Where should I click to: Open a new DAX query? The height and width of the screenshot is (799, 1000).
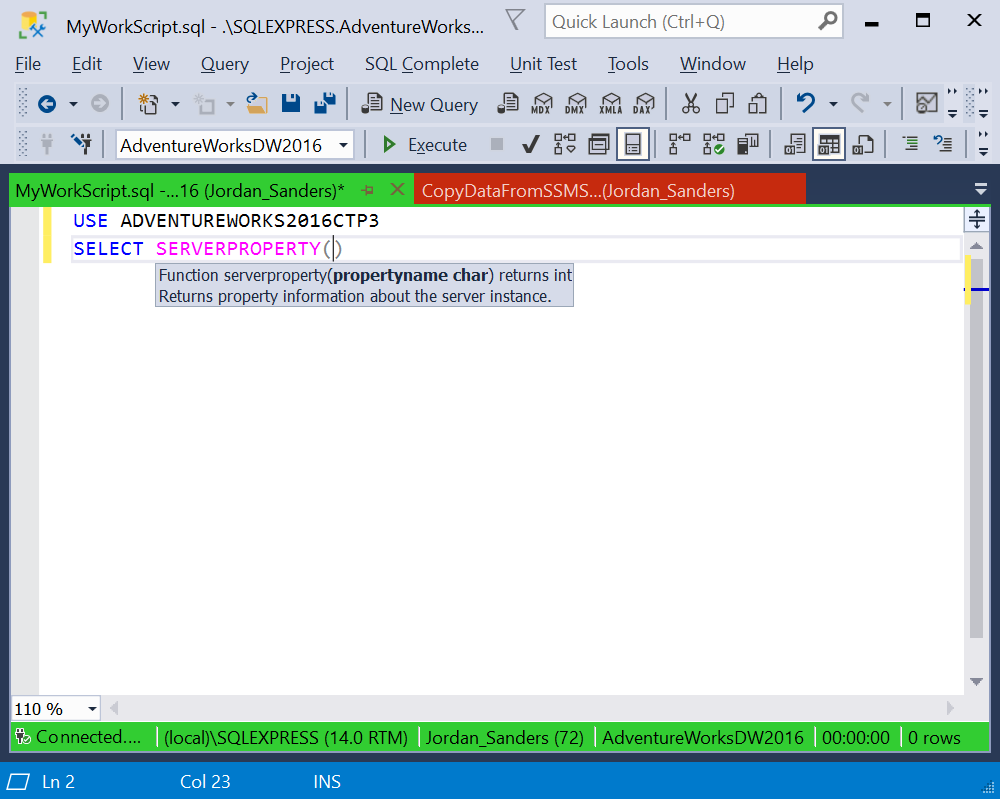click(644, 103)
